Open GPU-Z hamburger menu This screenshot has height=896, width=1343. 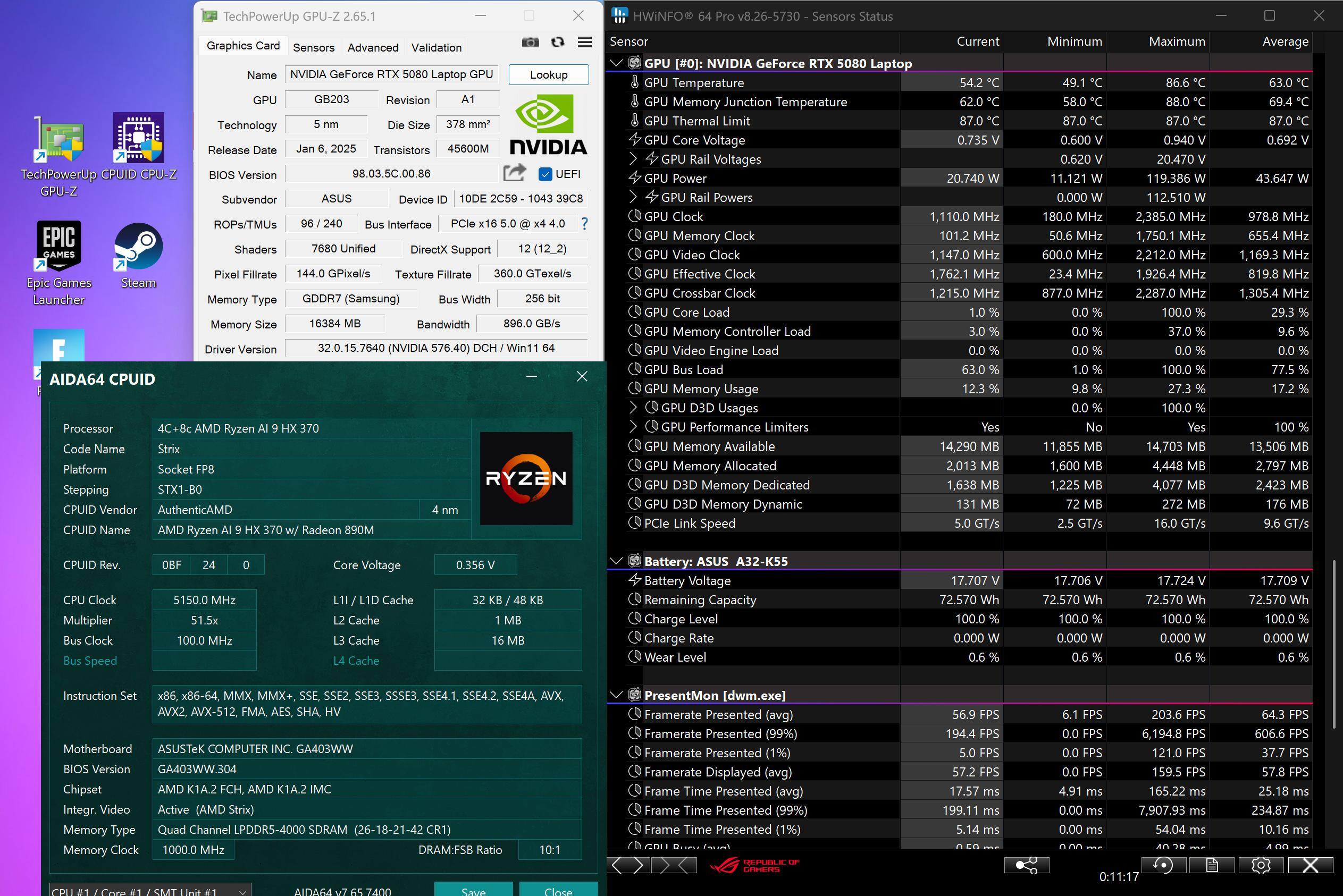click(584, 43)
